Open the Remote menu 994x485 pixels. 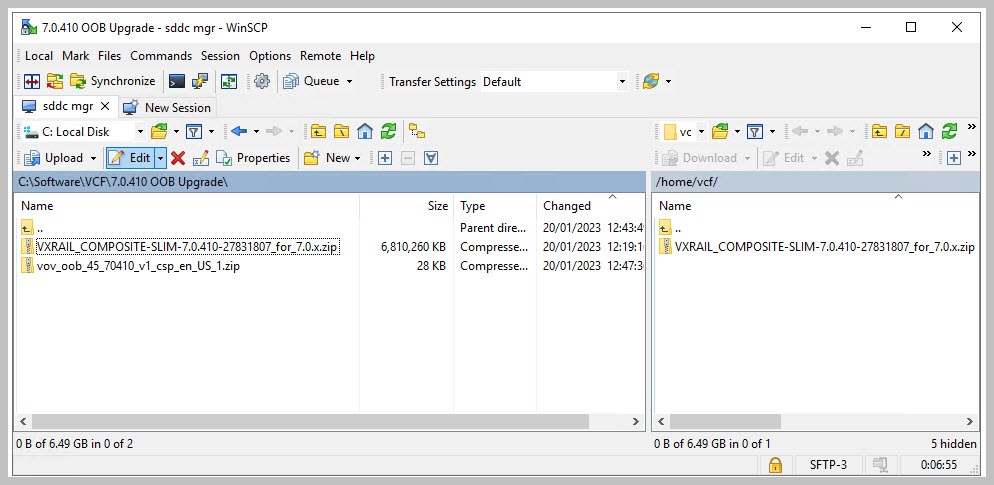(x=321, y=56)
